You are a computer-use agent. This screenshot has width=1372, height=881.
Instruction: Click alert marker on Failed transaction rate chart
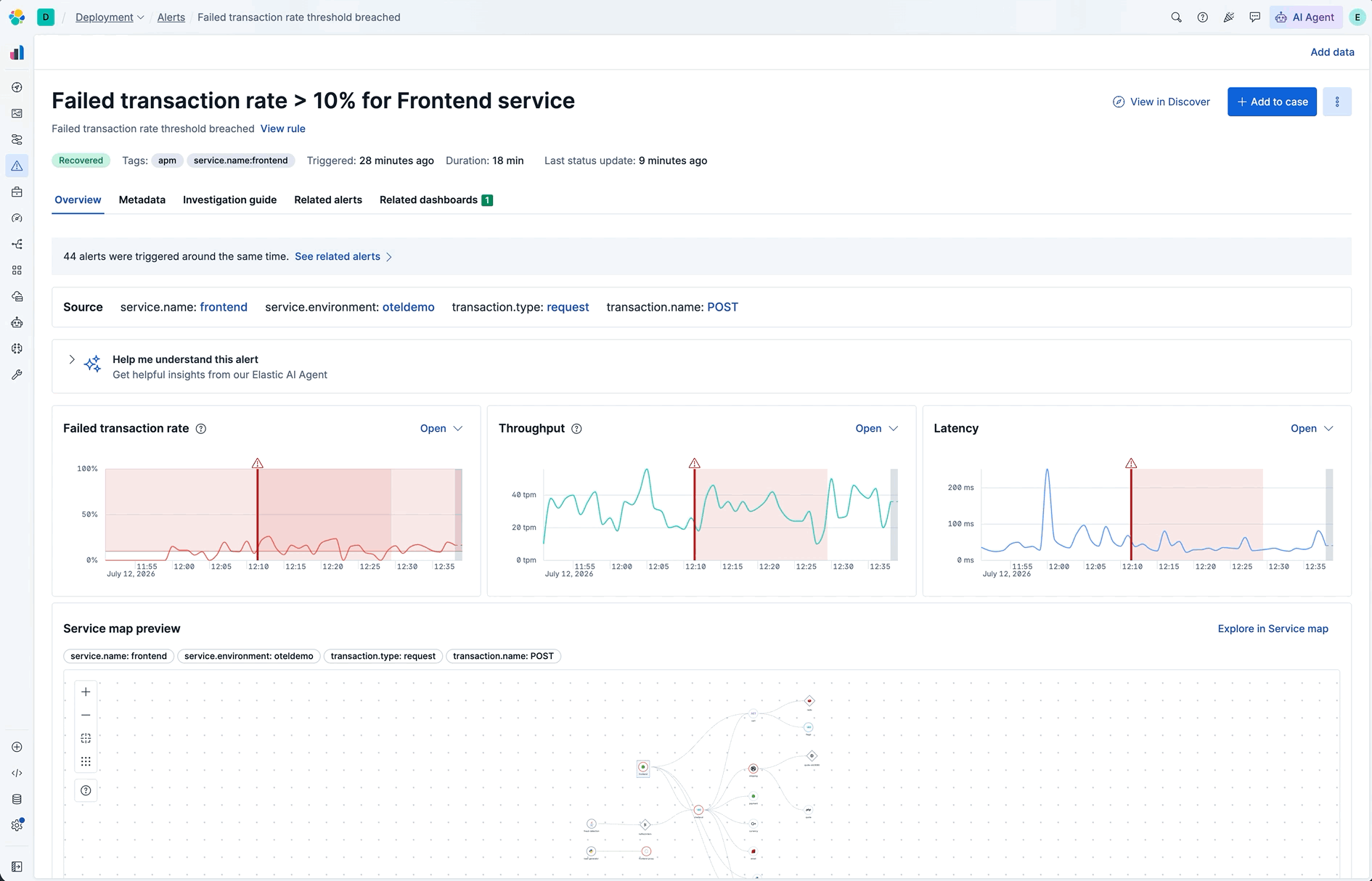pyautogui.click(x=258, y=463)
